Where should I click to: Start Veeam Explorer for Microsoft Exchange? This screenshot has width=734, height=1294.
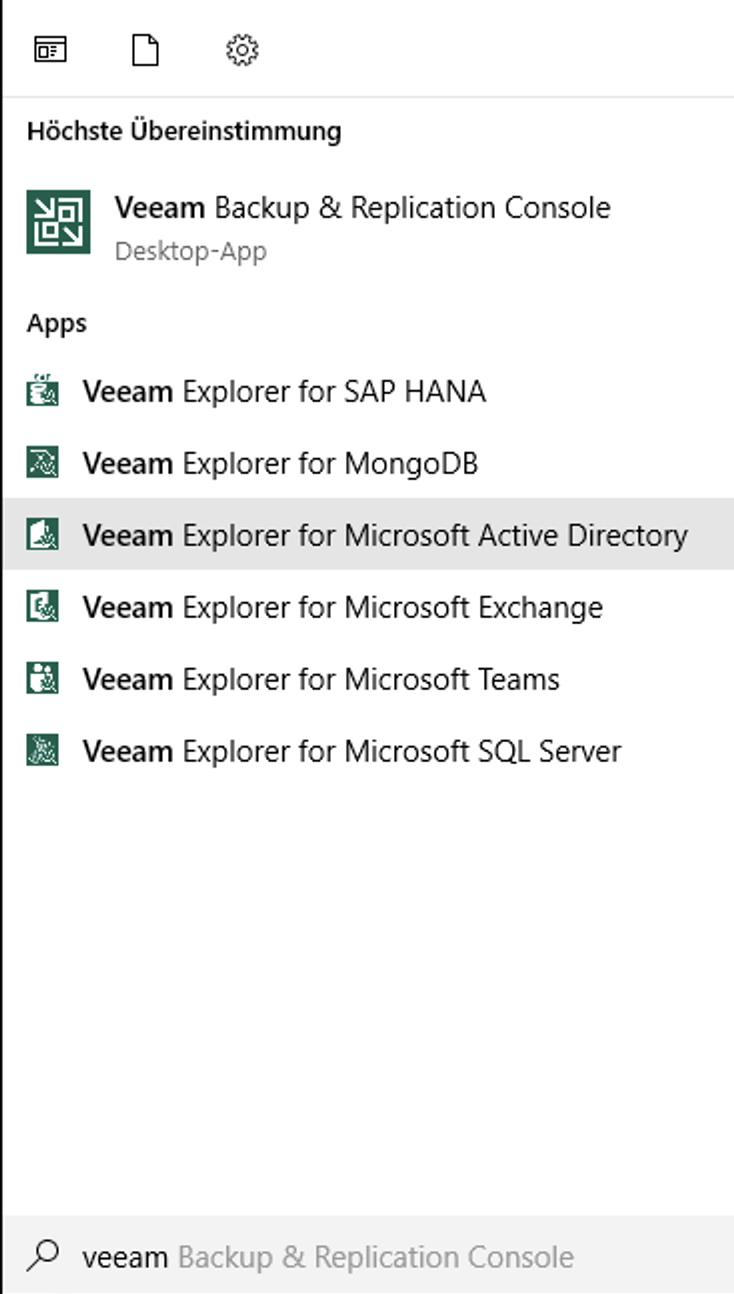pos(342,607)
